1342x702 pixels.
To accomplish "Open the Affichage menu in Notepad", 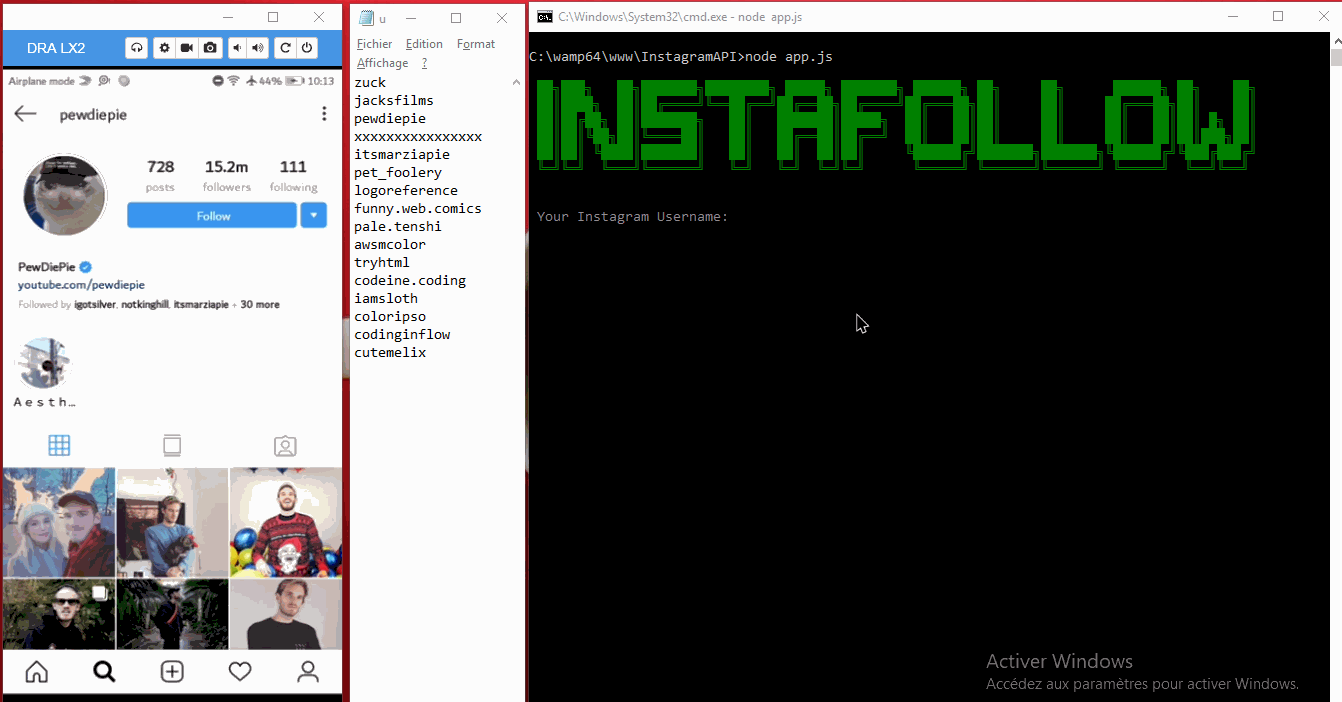I will tap(382, 63).
